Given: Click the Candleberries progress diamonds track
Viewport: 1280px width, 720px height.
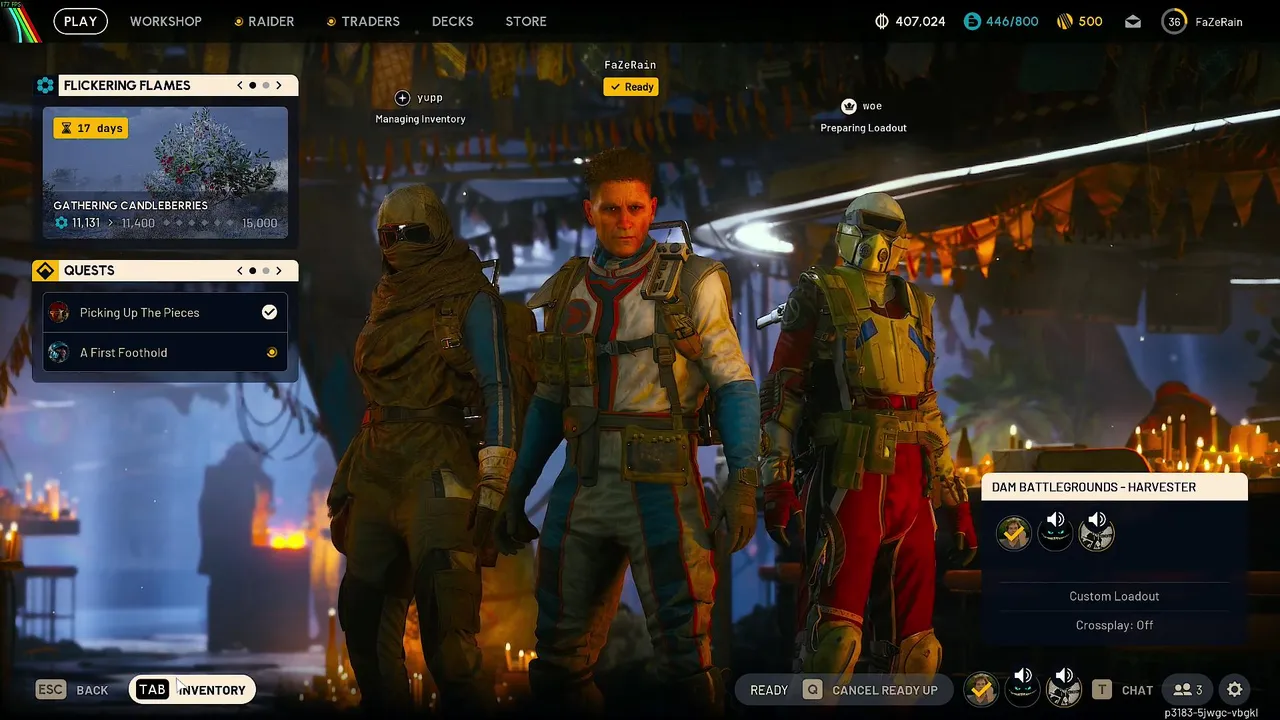Looking at the screenshot, I should point(197,223).
